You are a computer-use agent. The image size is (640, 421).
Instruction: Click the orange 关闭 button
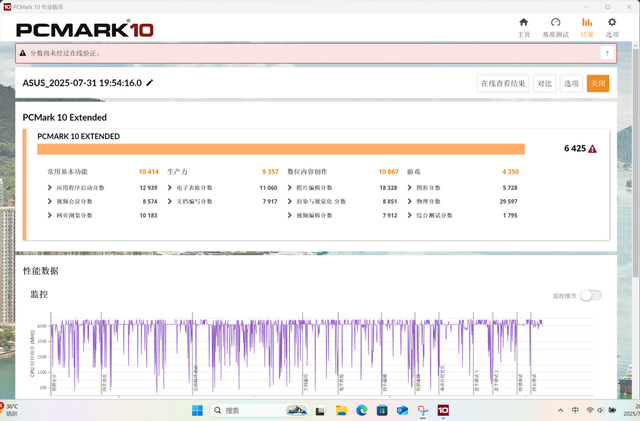pos(598,83)
